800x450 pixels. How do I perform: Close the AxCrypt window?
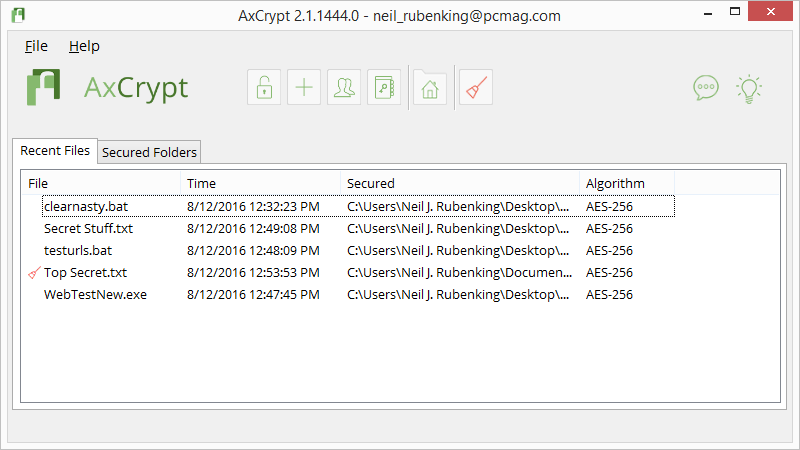[770, 11]
